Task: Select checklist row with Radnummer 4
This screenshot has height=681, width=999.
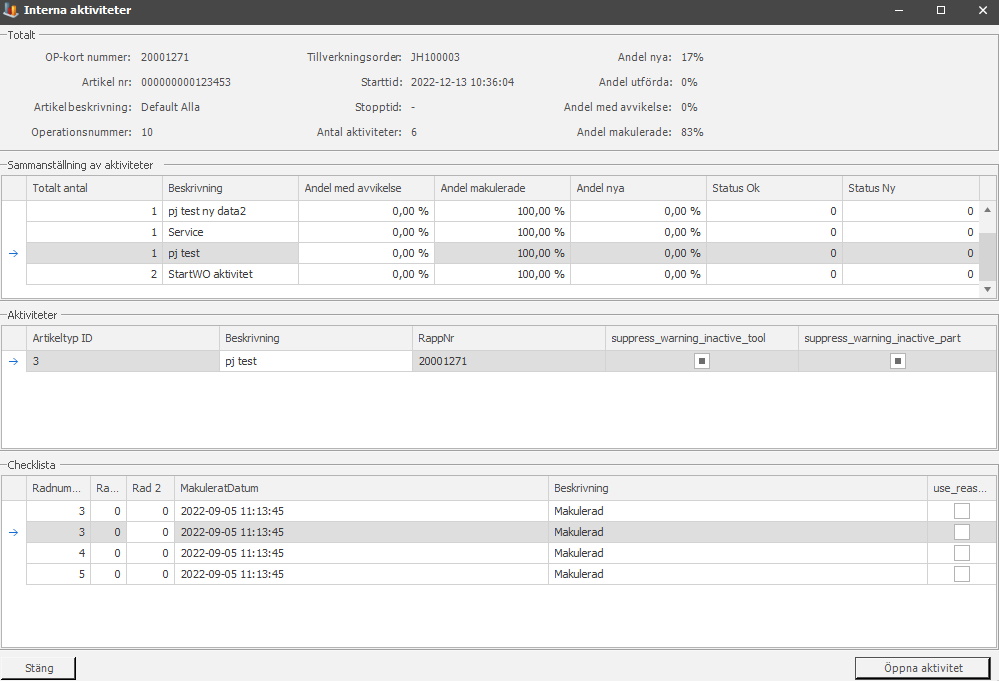Action: click(x=511, y=553)
